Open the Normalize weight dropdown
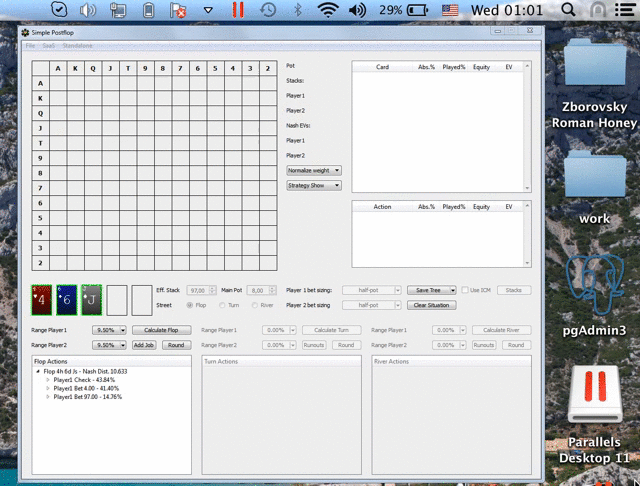Viewport: 640px width, 486px height. pyautogui.click(x=314, y=171)
